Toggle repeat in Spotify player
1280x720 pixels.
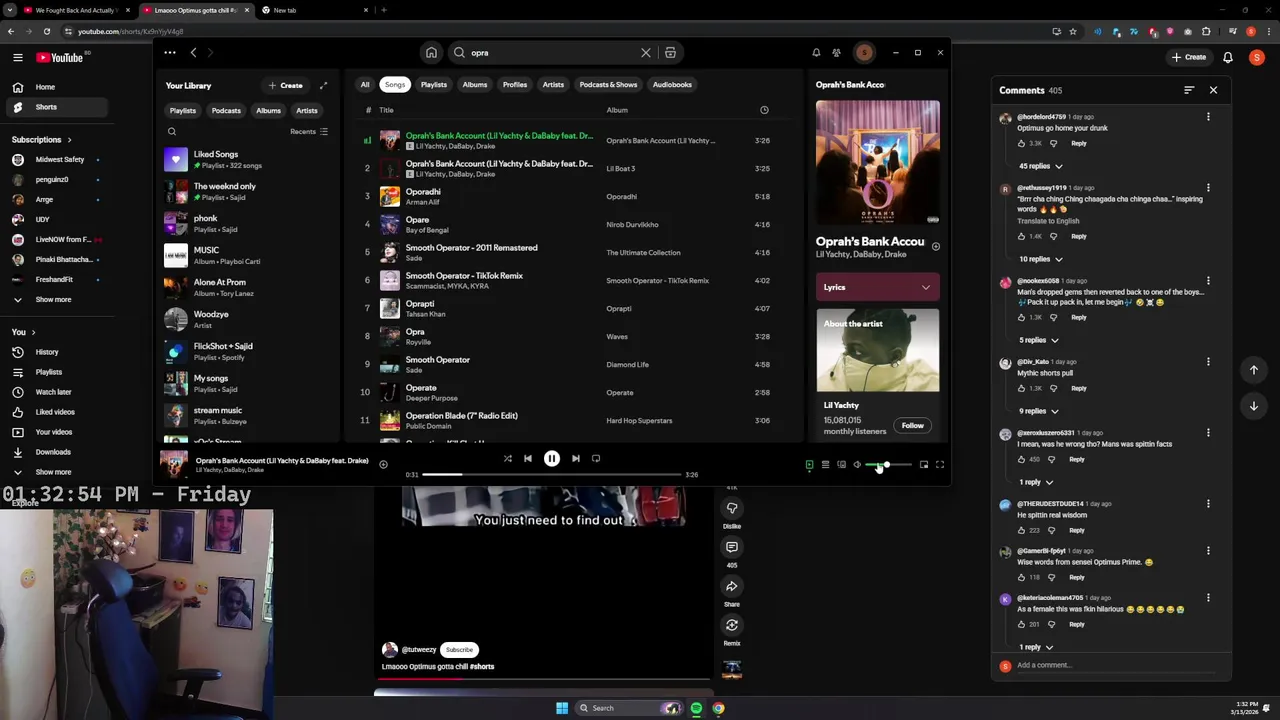click(x=596, y=459)
